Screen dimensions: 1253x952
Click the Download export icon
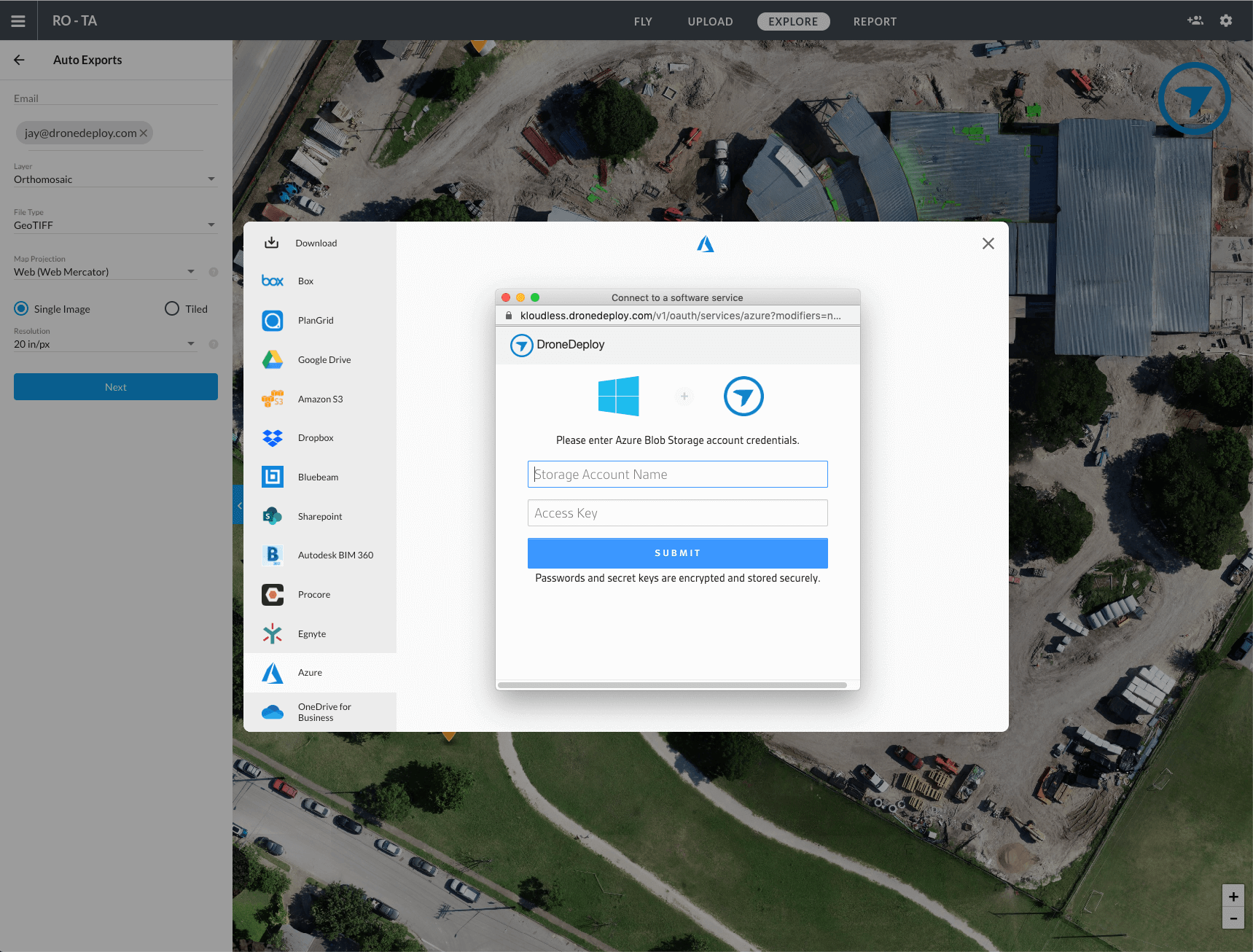[271, 243]
